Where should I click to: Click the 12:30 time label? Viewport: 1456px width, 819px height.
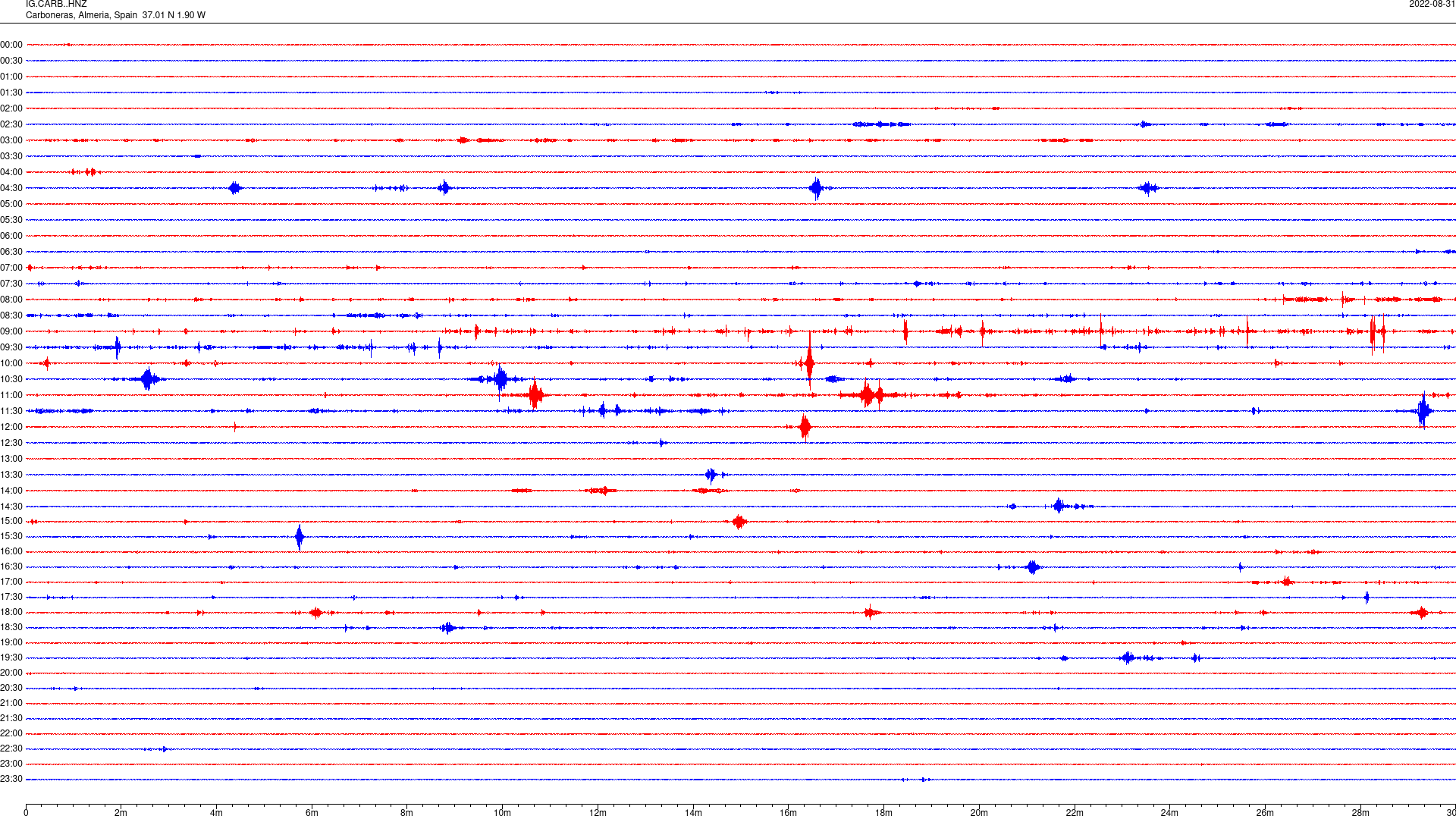(11, 443)
